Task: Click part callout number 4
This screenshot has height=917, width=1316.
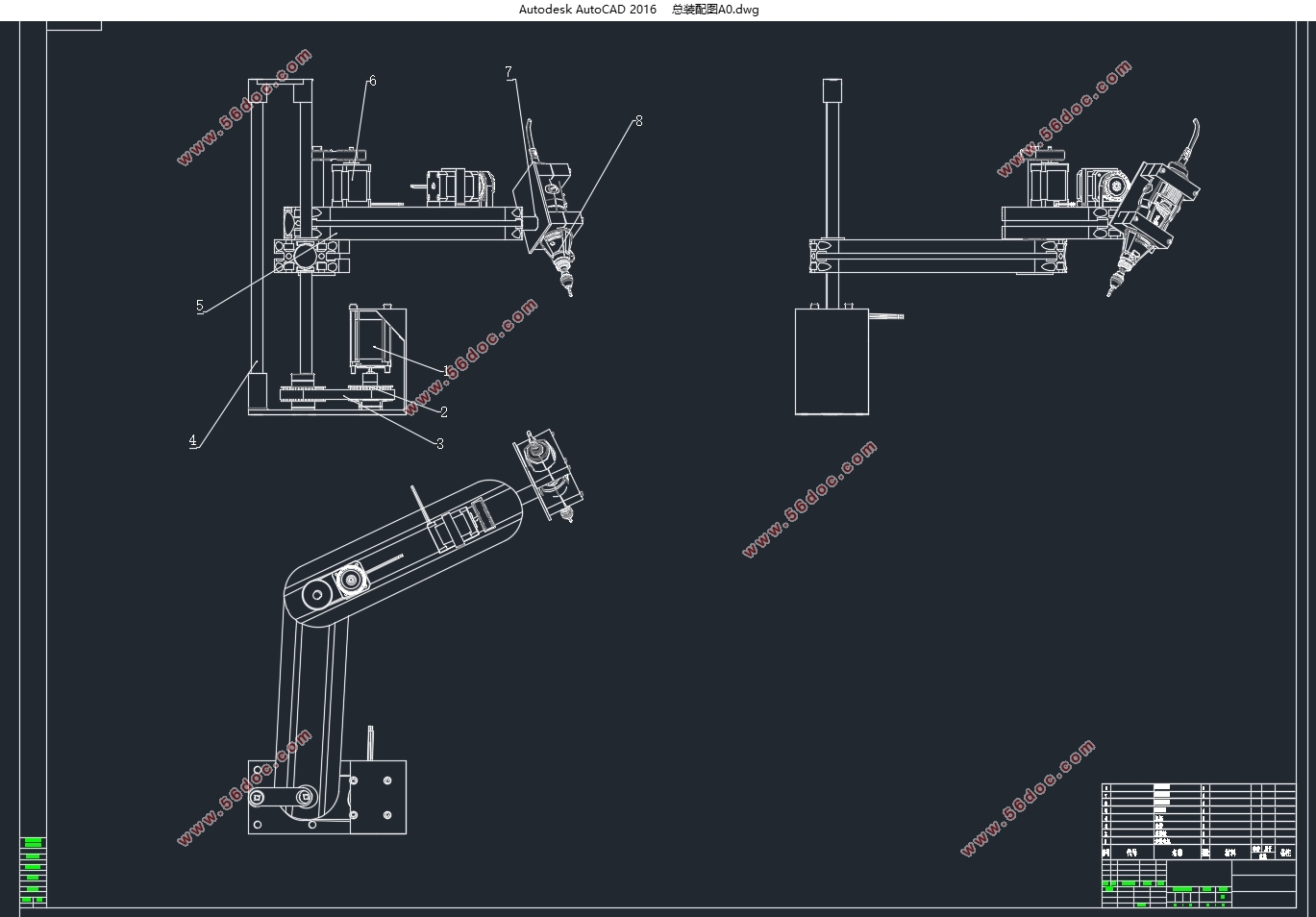Action: 192,440
